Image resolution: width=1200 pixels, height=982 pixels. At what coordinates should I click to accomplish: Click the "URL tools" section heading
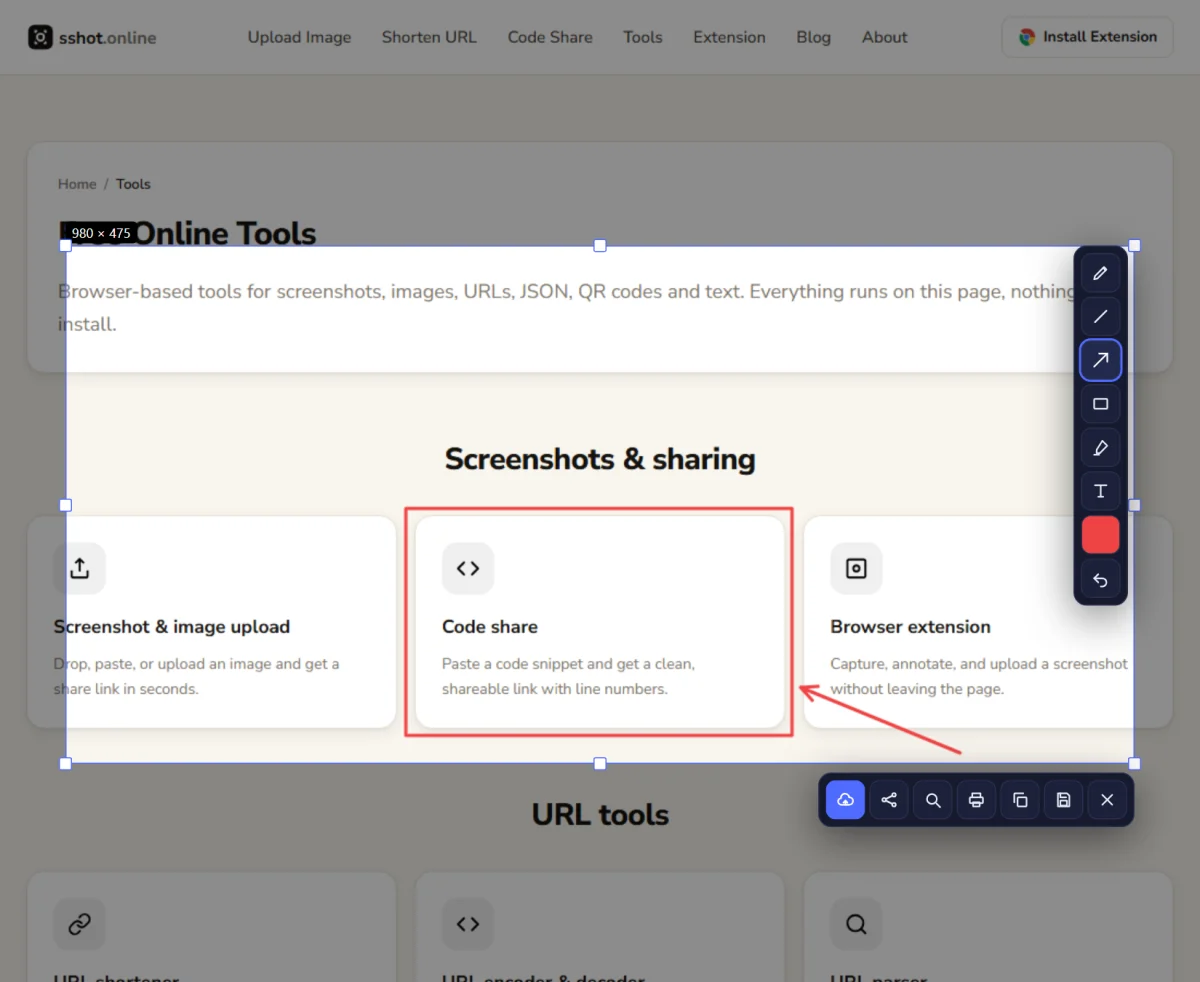600,814
